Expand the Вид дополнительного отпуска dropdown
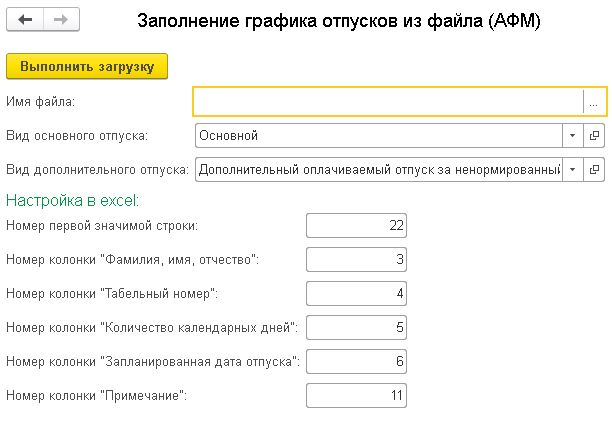The width and height of the screenshot is (612, 421). (572, 170)
